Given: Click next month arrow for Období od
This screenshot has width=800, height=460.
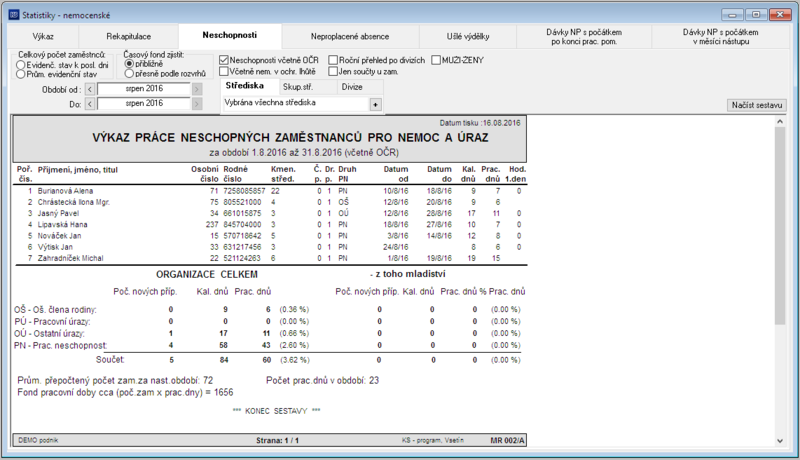Looking at the screenshot, I should 197,89.
